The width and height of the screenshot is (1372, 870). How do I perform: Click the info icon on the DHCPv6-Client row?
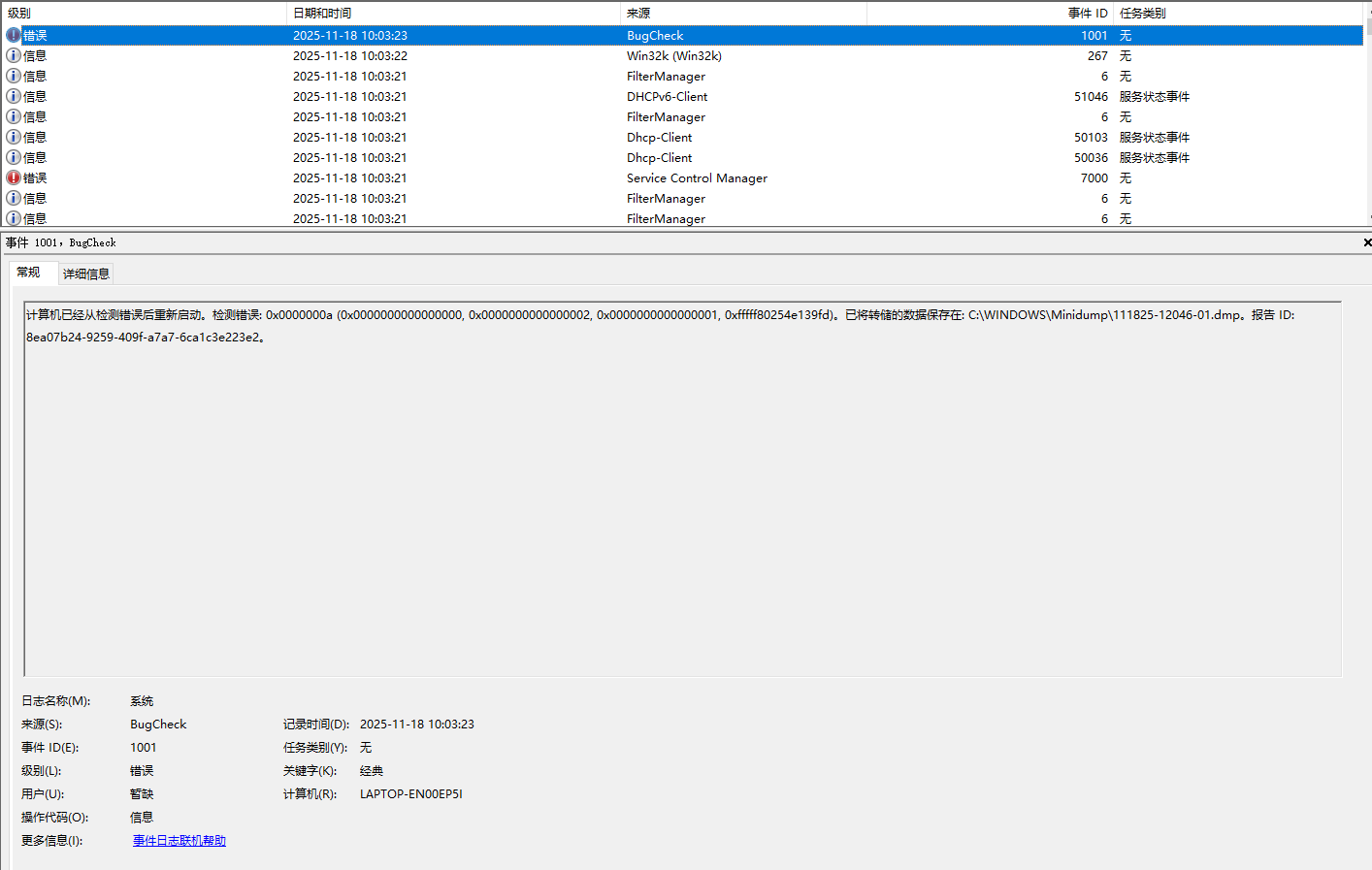[14, 96]
